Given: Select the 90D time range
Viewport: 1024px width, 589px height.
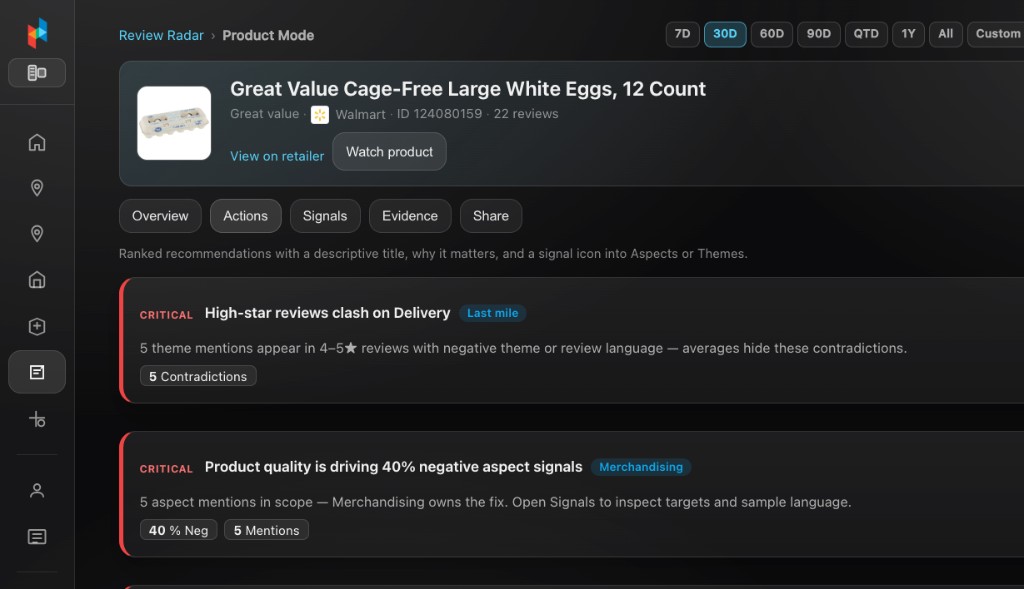Looking at the screenshot, I should tap(819, 34).
